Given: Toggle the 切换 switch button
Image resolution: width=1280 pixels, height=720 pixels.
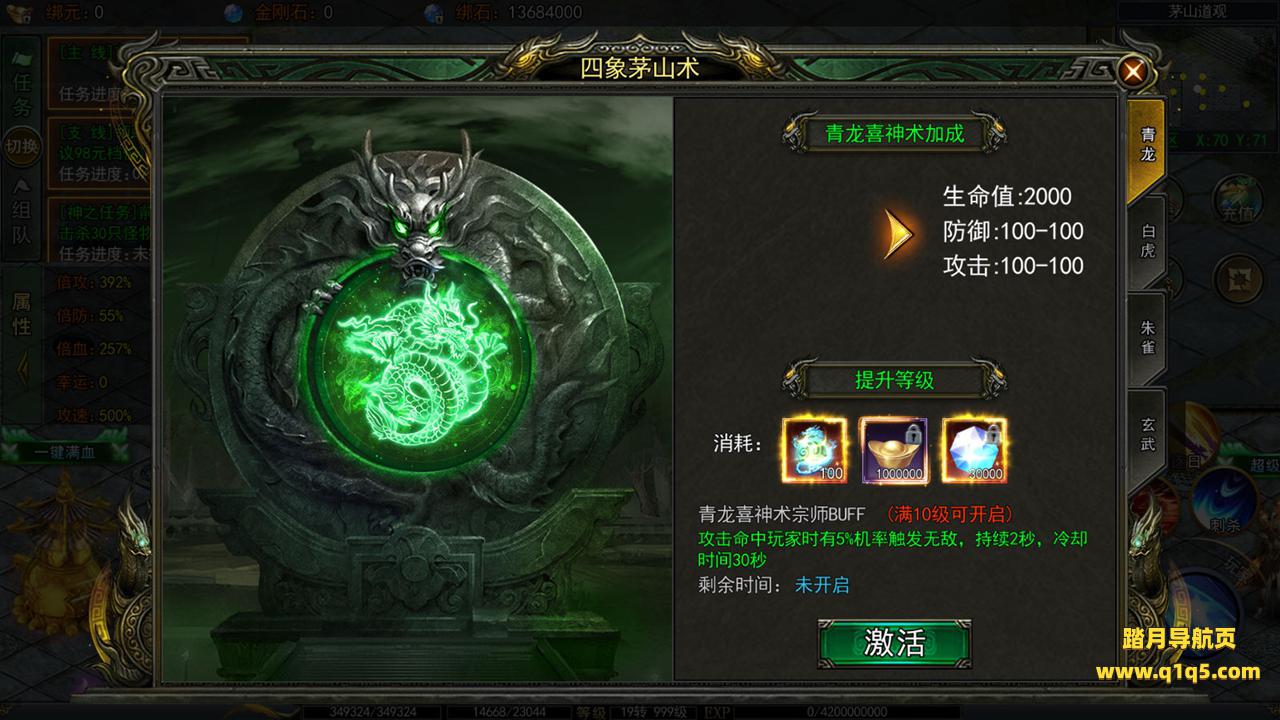Looking at the screenshot, I should tap(22, 146).
